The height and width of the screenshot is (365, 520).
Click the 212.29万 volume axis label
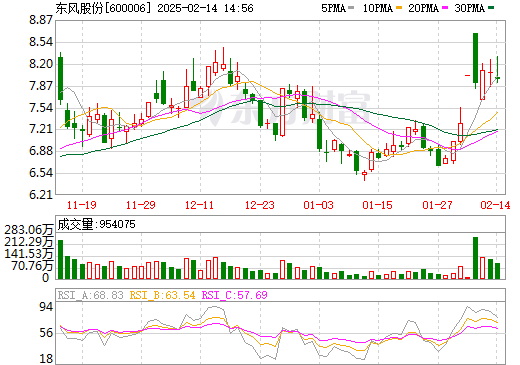[x=29, y=242]
